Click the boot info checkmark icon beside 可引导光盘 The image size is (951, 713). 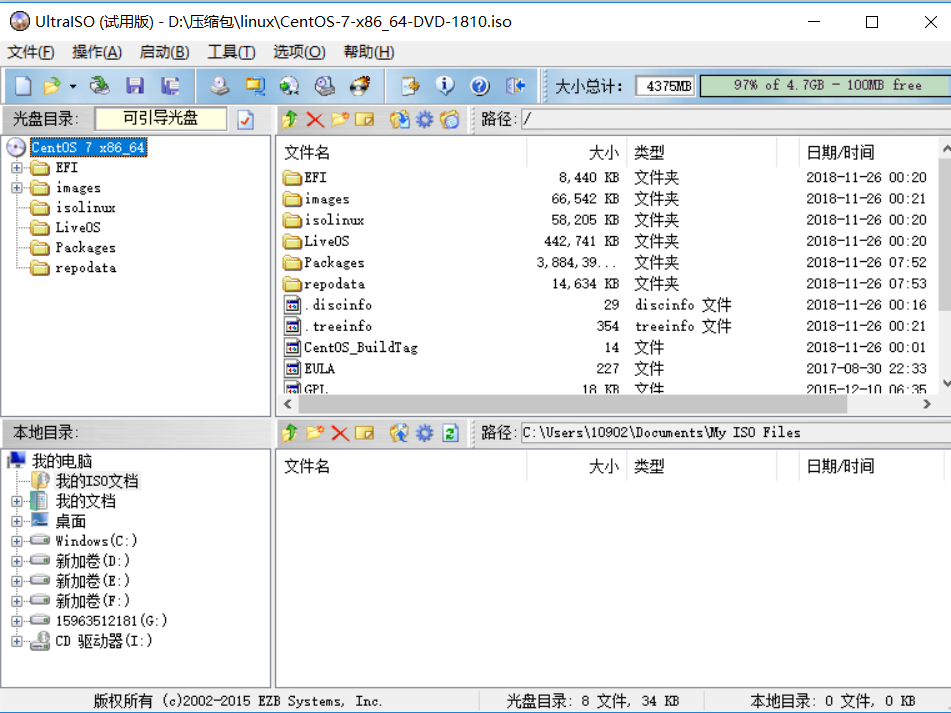246,119
